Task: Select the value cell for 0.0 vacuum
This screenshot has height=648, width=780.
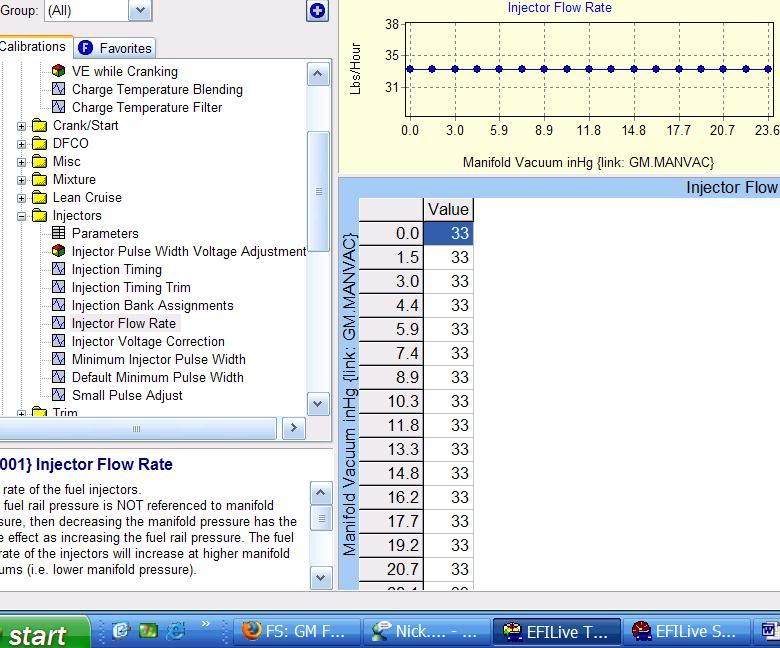Action: click(448, 233)
